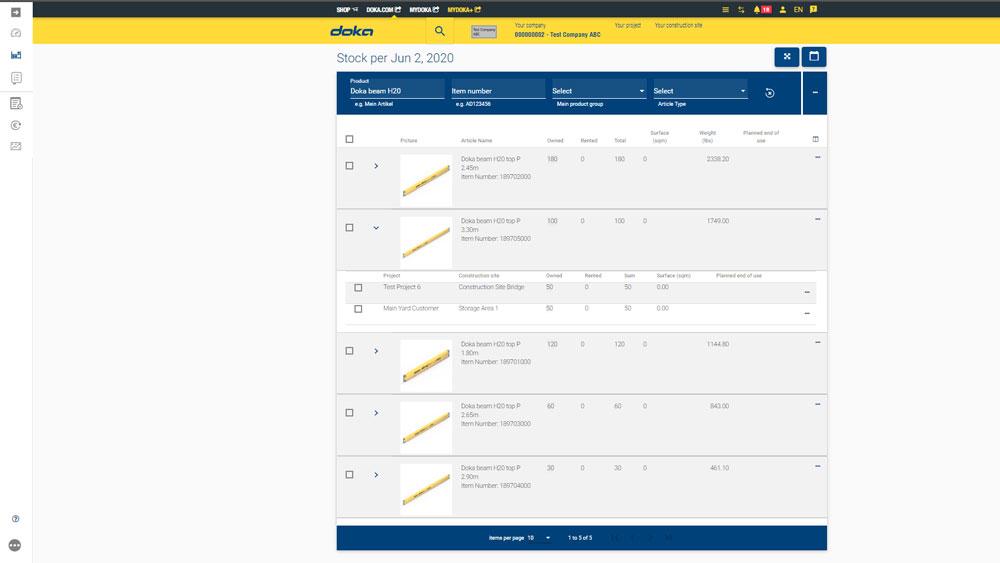Image resolution: width=1000 pixels, height=563 pixels.
Task: Tick the checkbox for Test Project 6
Action: pyautogui.click(x=358, y=288)
